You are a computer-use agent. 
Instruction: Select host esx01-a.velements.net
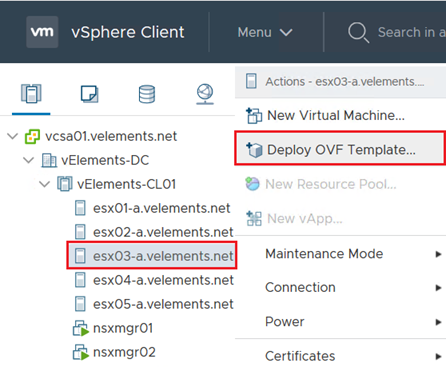click(x=162, y=208)
